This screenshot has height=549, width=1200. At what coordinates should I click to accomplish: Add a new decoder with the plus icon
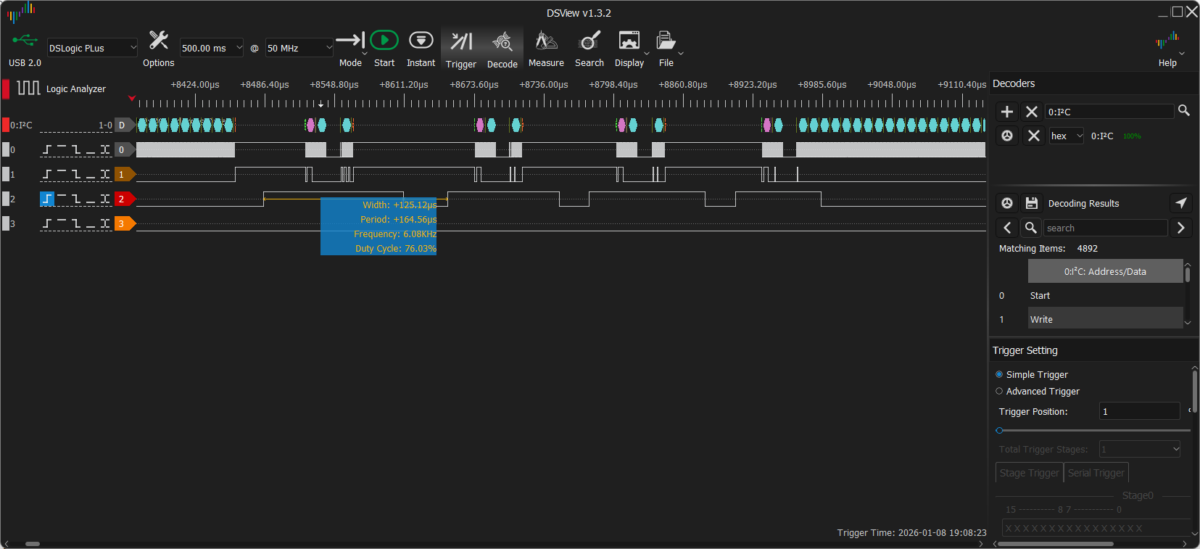pos(1007,111)
